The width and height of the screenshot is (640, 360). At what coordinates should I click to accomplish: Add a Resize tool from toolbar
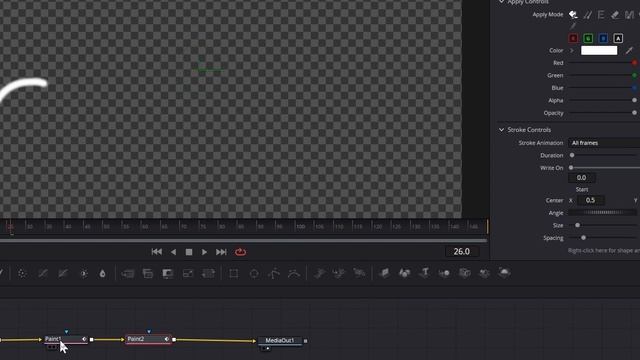tap(188, 273)
